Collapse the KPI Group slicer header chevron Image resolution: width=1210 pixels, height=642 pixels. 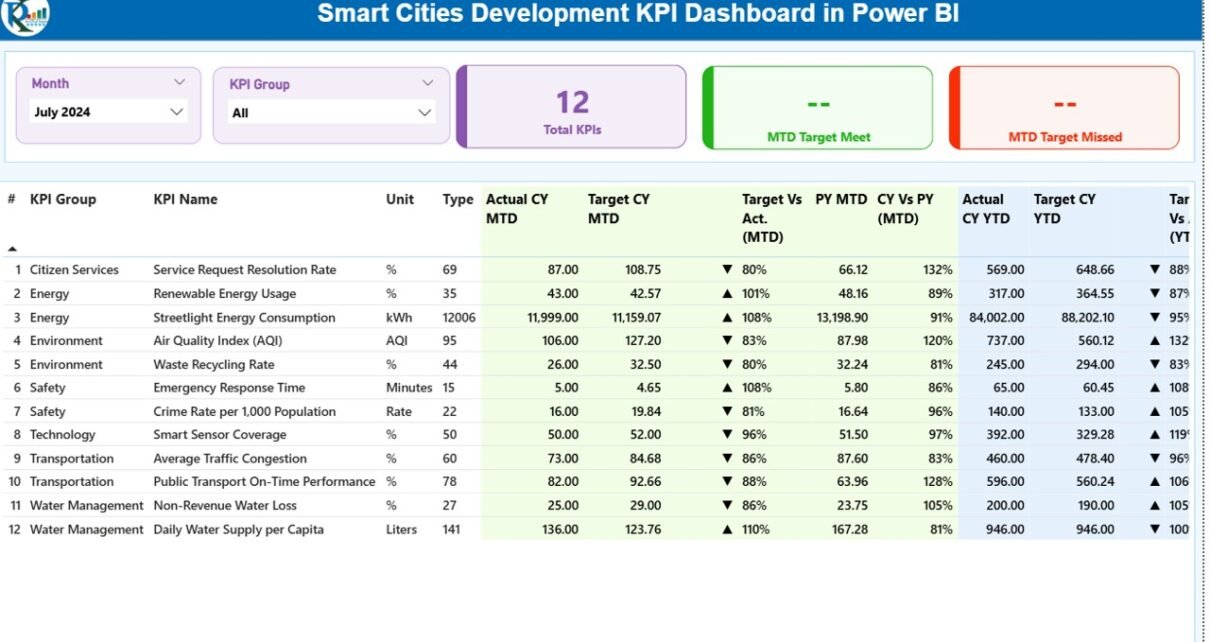427,84
